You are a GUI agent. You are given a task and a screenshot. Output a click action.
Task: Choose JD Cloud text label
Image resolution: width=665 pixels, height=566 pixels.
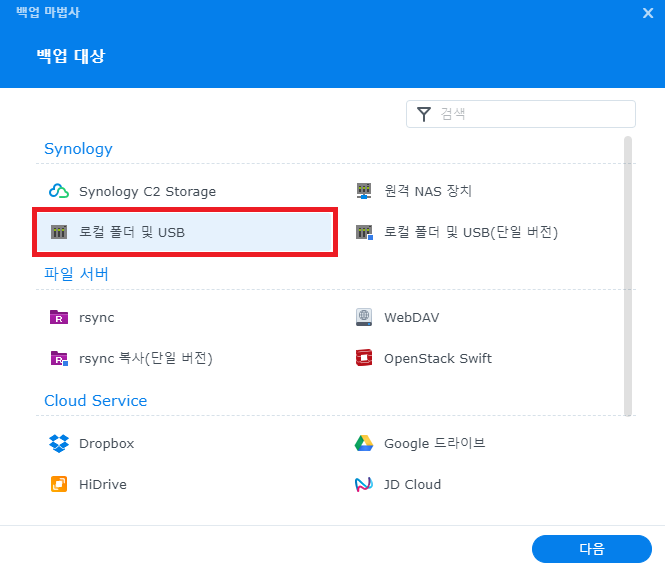tap(413, 485)
